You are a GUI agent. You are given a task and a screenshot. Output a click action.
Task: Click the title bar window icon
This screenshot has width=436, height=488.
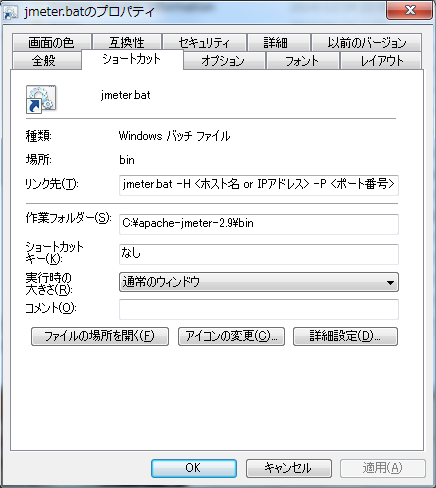10,12
